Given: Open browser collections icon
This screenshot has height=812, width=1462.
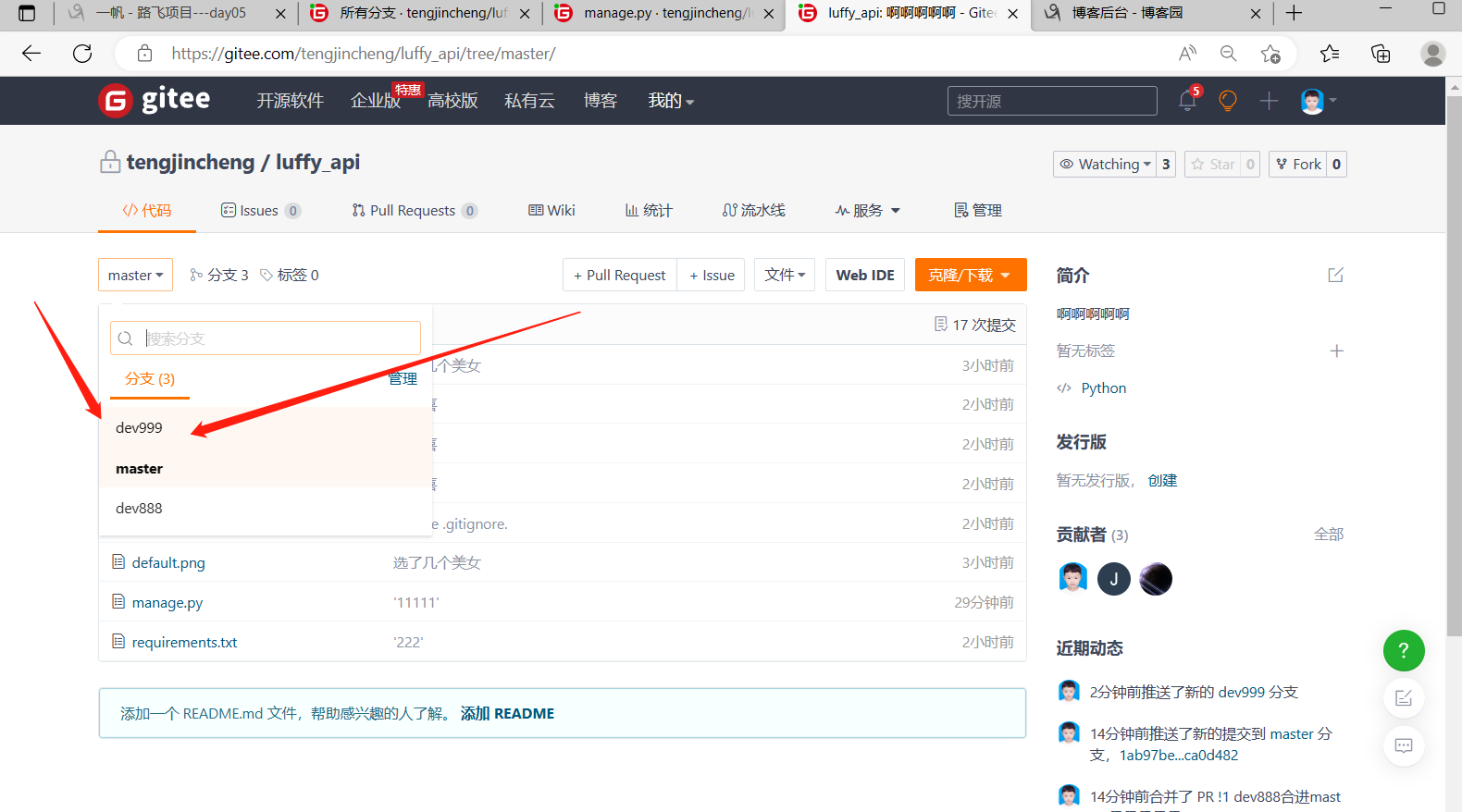Looking at the screenshot, I should click(1381, 54).
